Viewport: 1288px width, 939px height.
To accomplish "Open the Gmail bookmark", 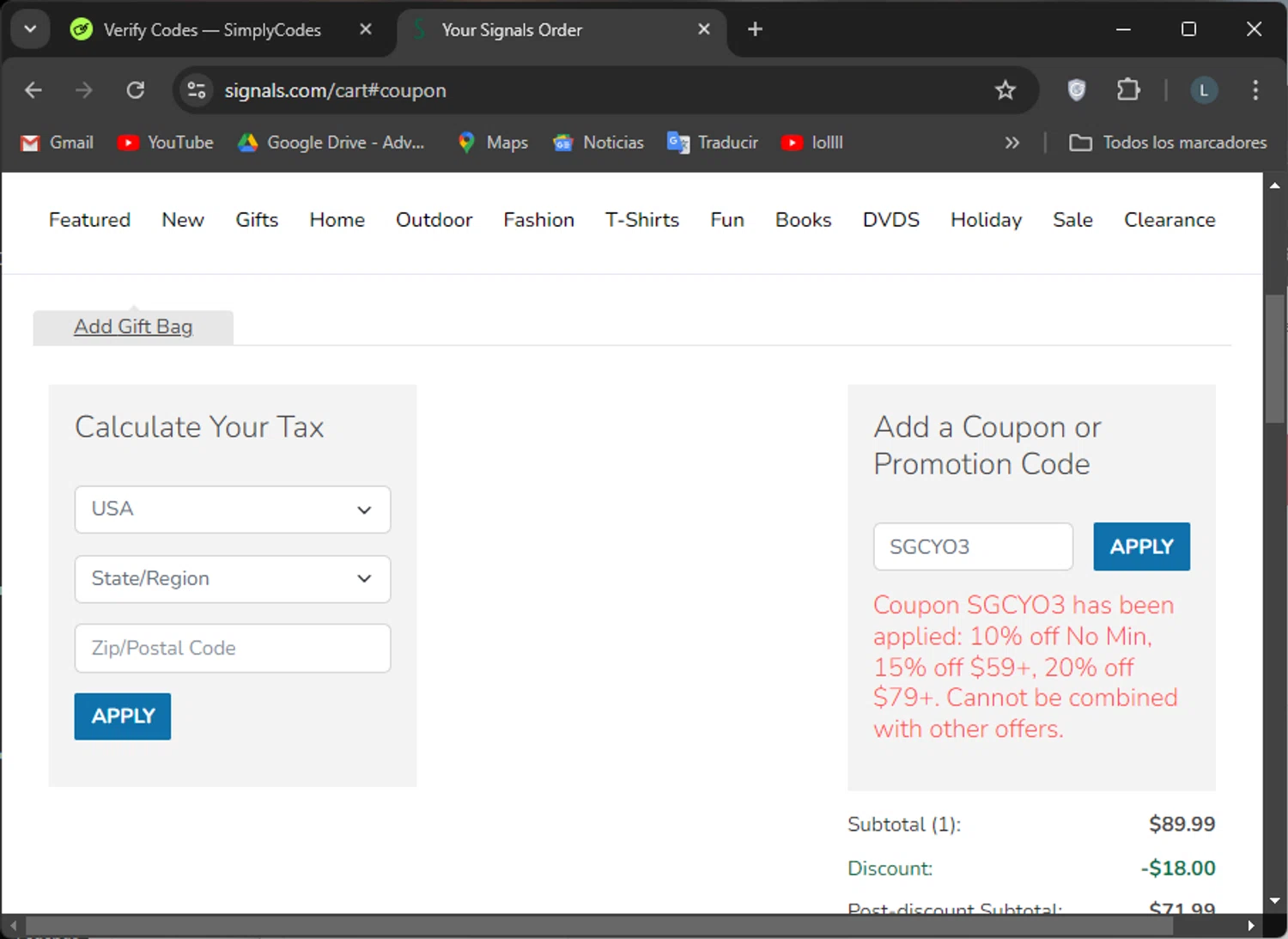I will click(x=57, y=143).
